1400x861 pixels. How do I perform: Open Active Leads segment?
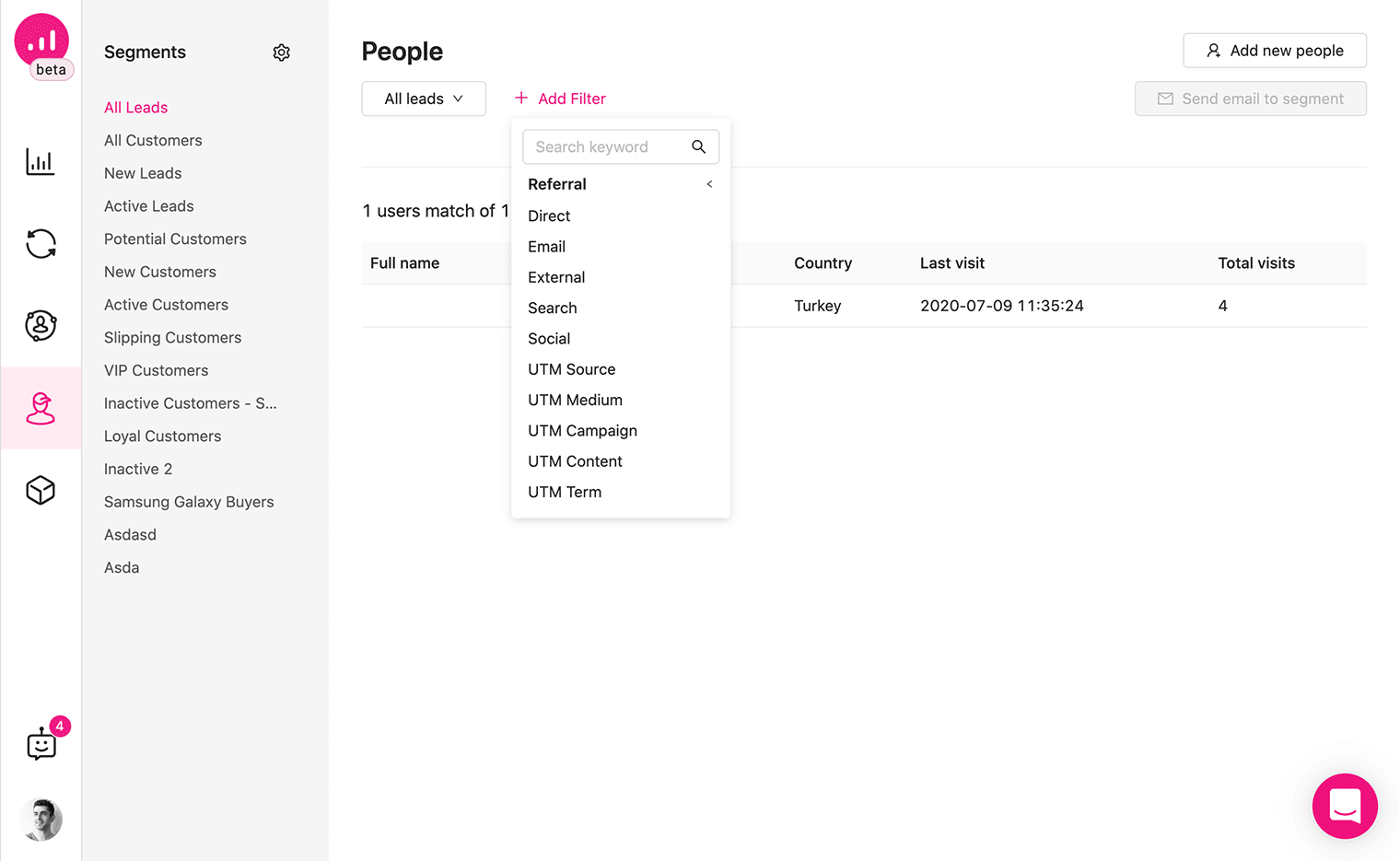coord(149,206)
